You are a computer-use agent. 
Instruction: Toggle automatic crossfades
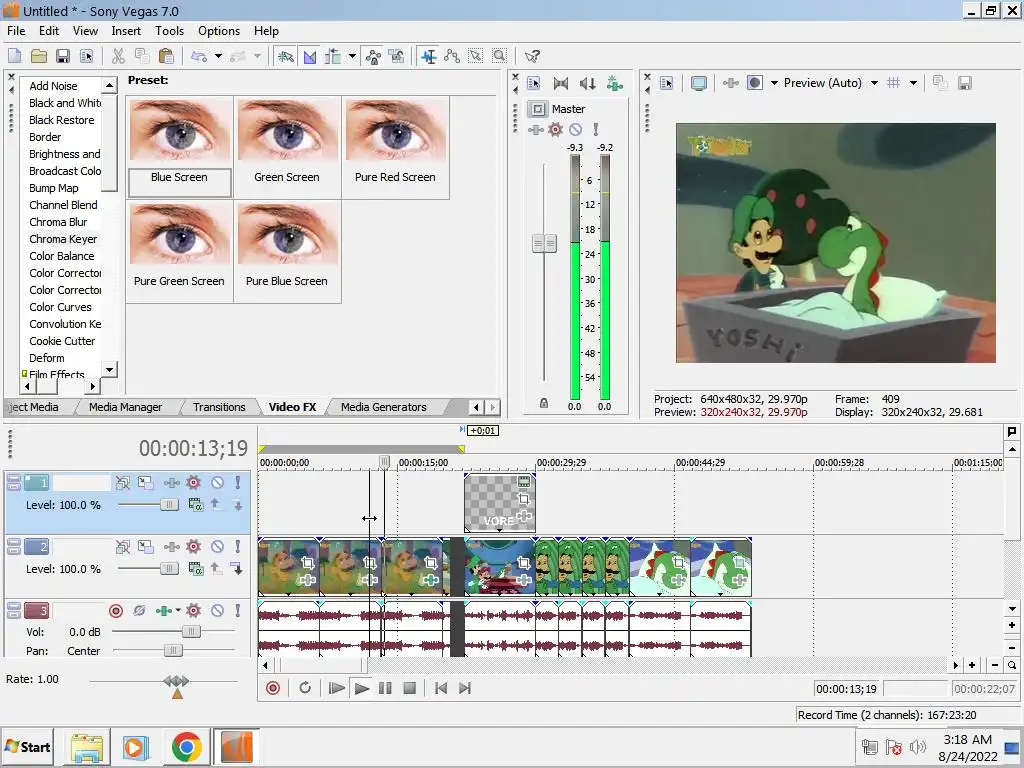310,56
